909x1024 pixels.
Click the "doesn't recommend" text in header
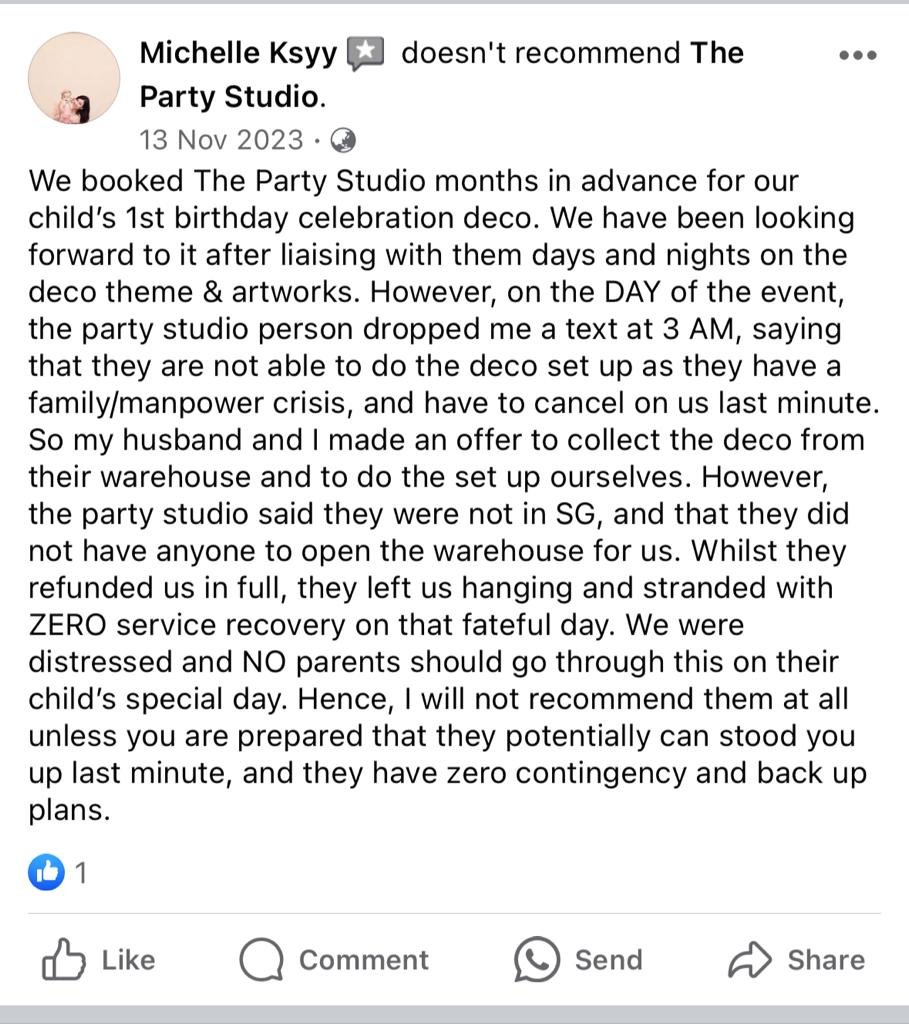[541, 53]
